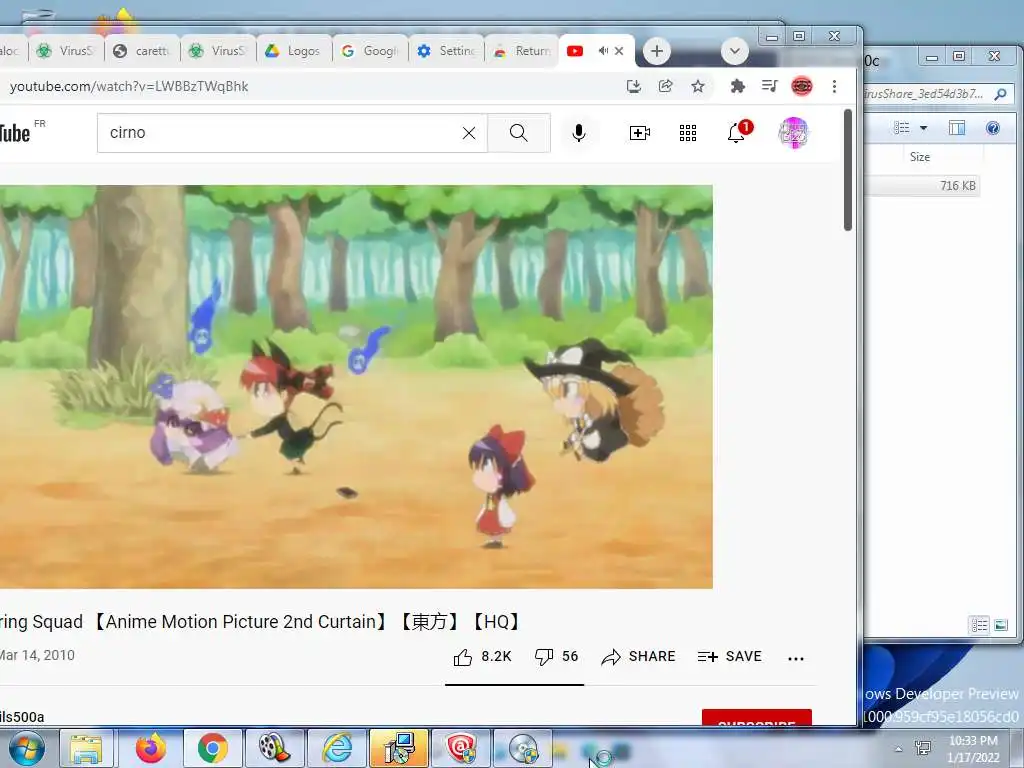Open the YouTube account avatar menu

click(x=793, y=133)
